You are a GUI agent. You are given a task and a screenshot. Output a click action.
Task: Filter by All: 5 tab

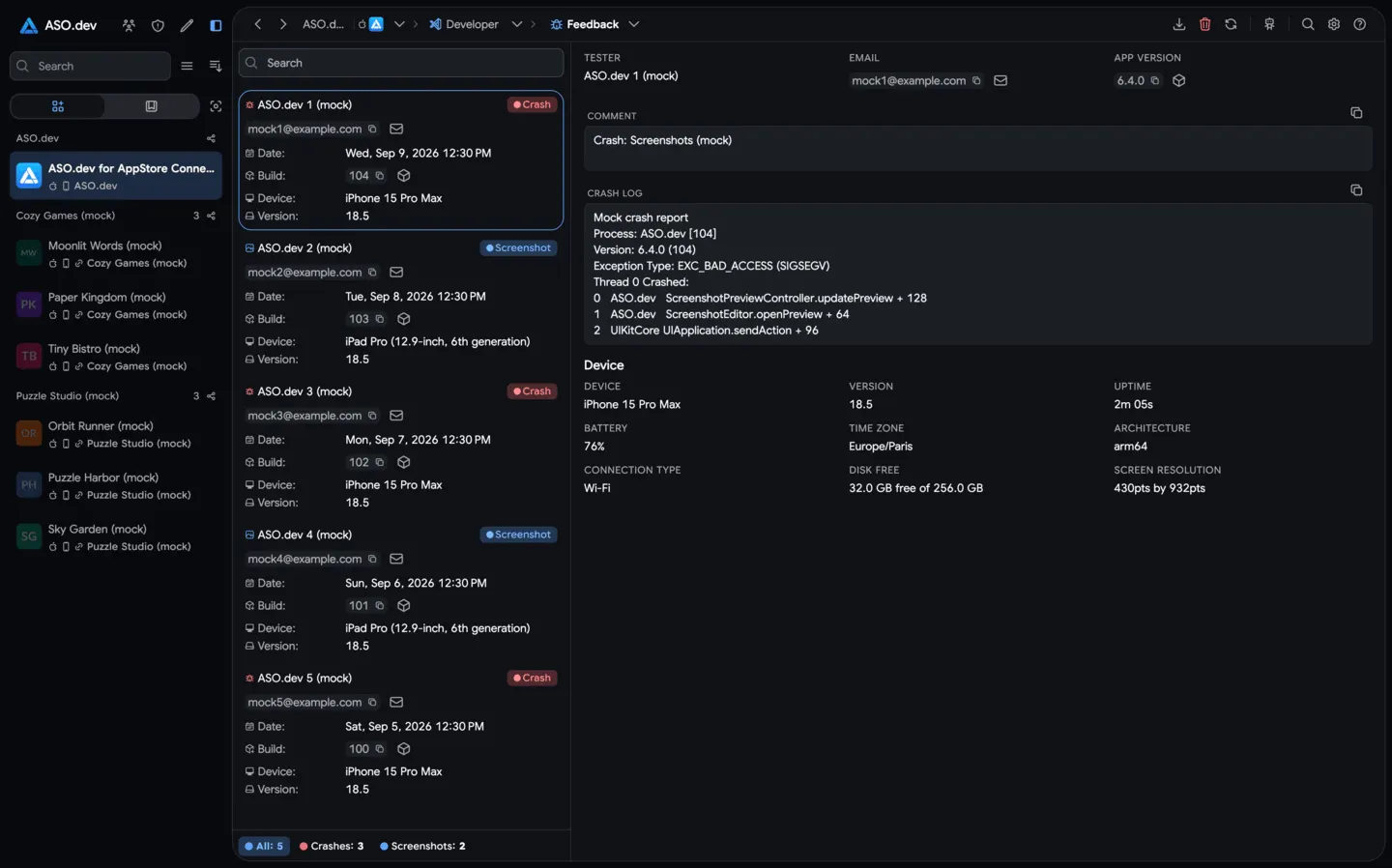[264, 846]
